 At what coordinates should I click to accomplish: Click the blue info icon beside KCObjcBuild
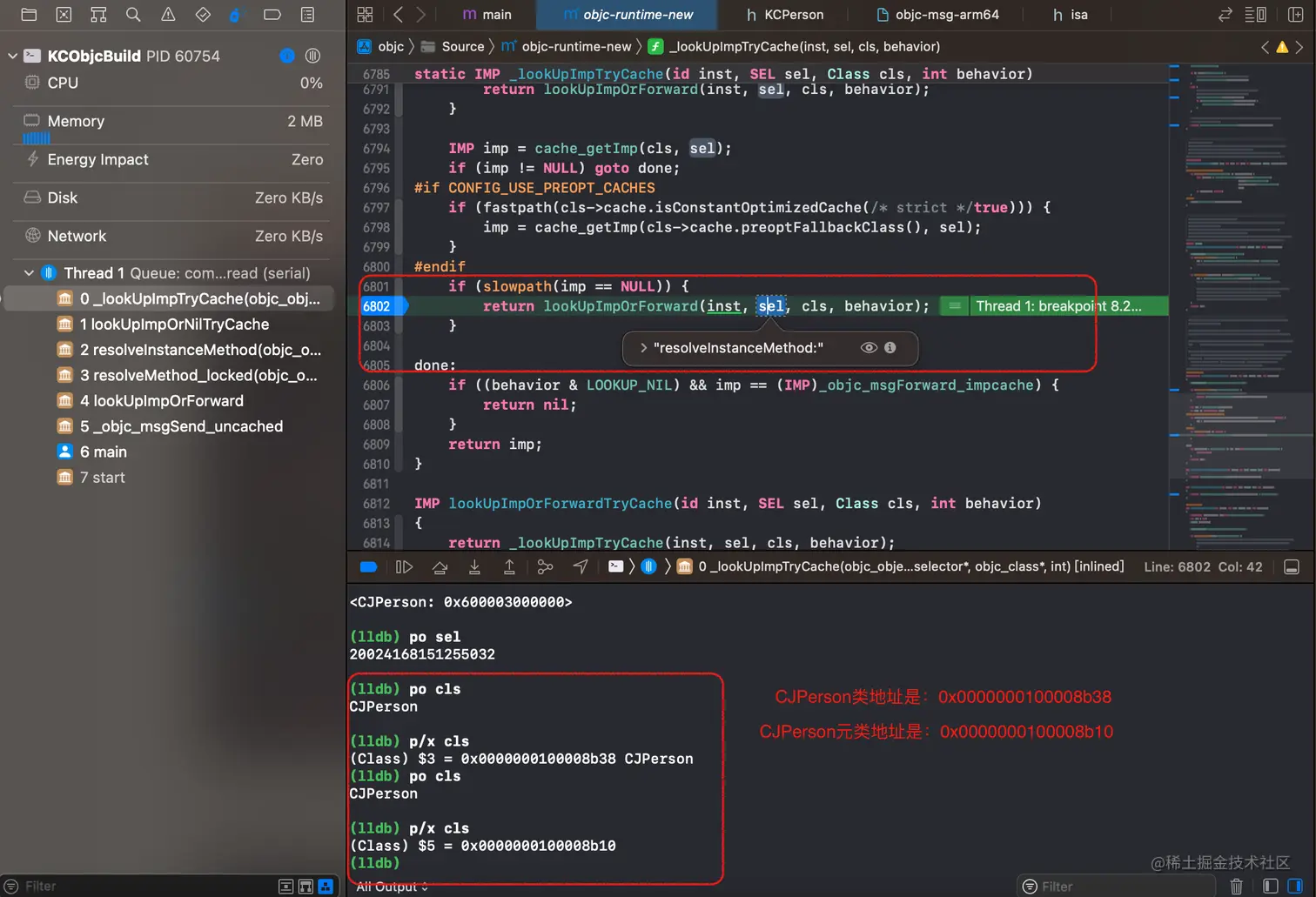click(x=287, y=56)
